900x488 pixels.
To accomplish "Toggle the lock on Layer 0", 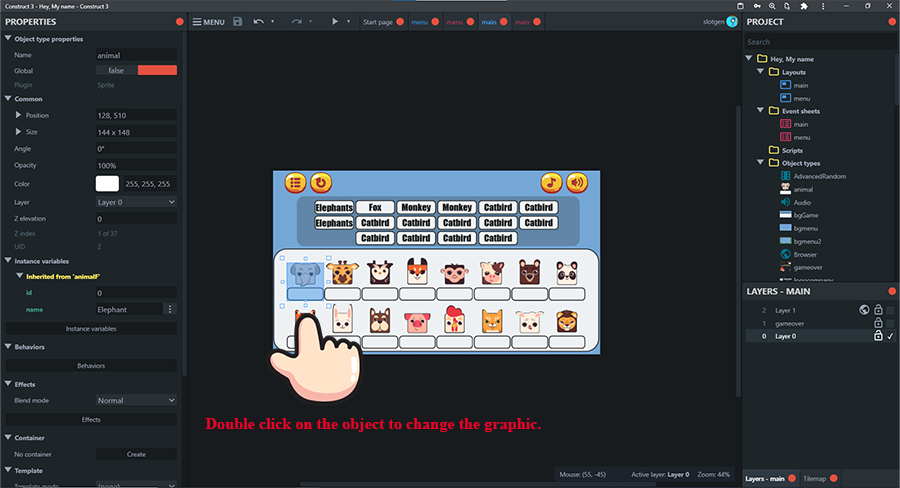I will click(x=878, y=336).
